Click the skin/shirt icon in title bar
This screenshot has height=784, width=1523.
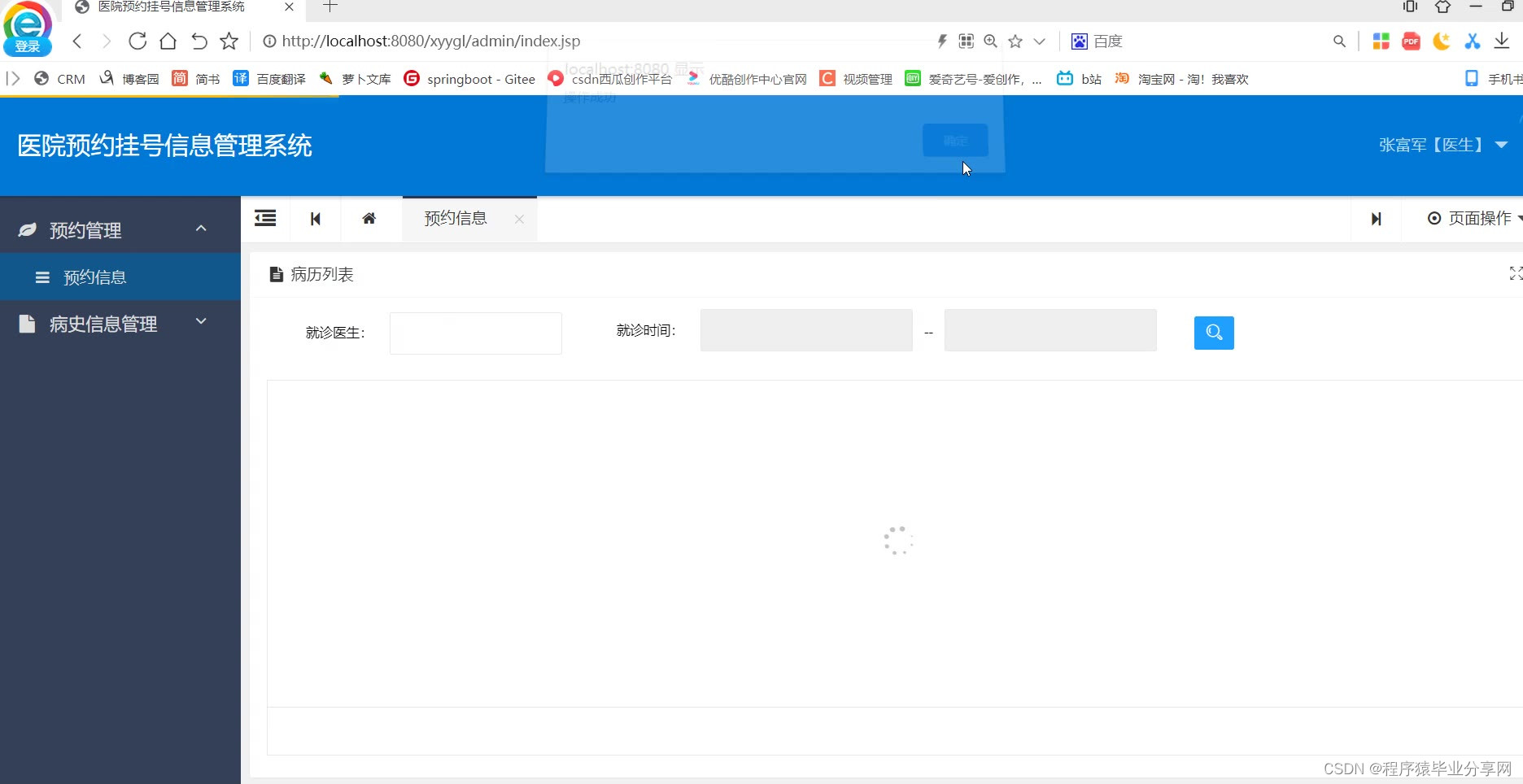point(1442,7)
